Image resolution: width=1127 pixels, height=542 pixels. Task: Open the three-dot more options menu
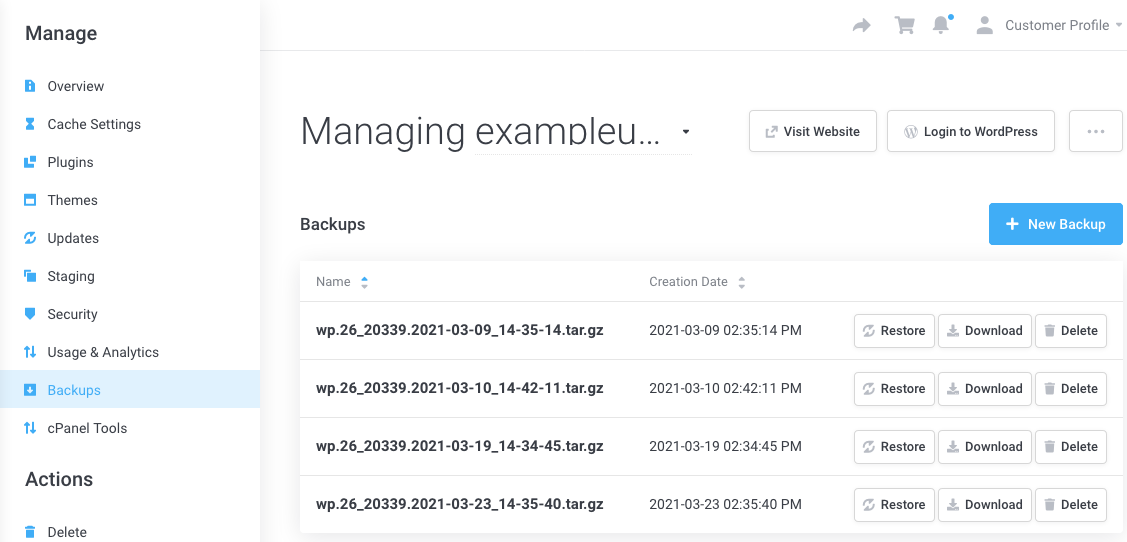pos(1095,131)
